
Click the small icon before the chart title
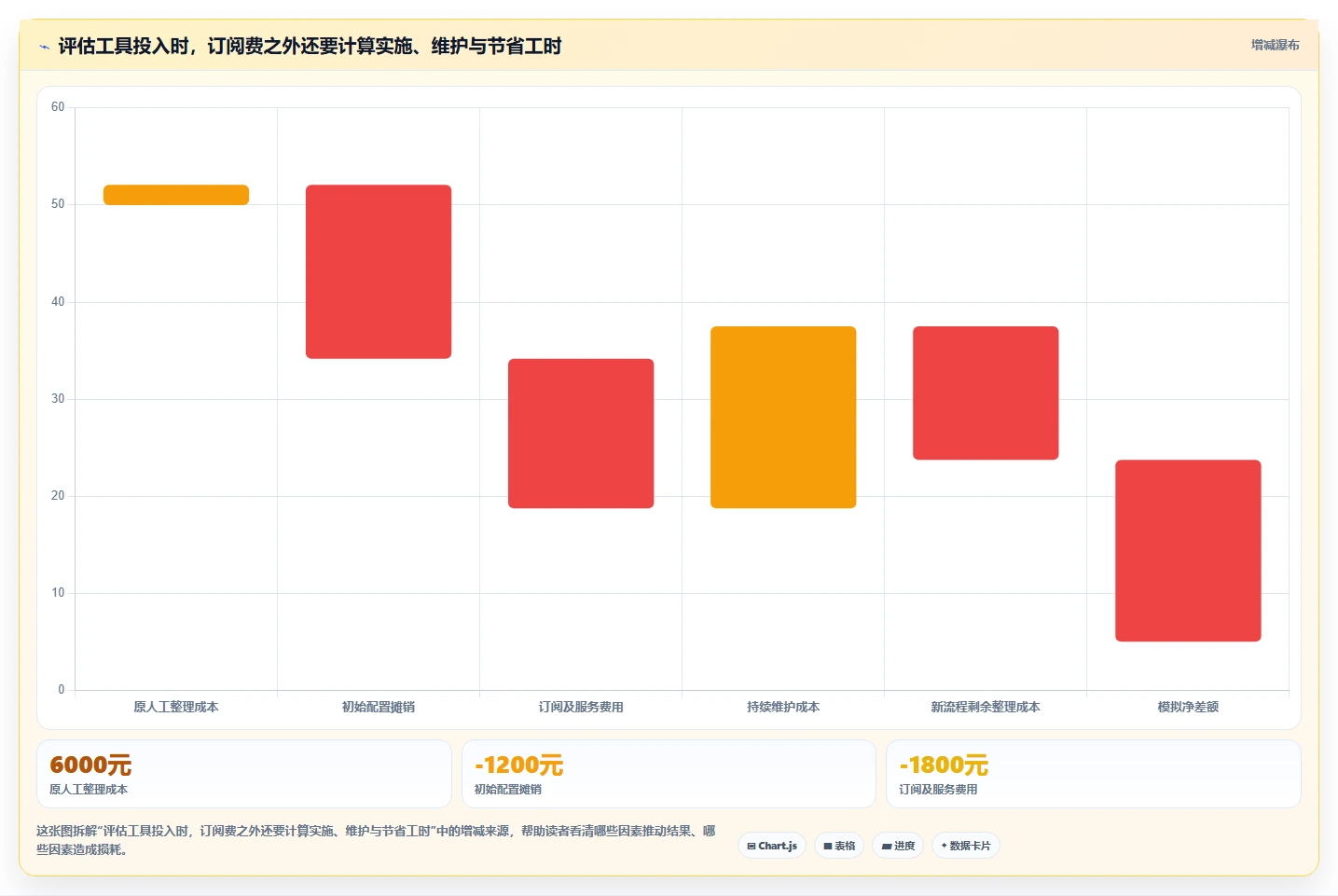click(x=44, y=47)
